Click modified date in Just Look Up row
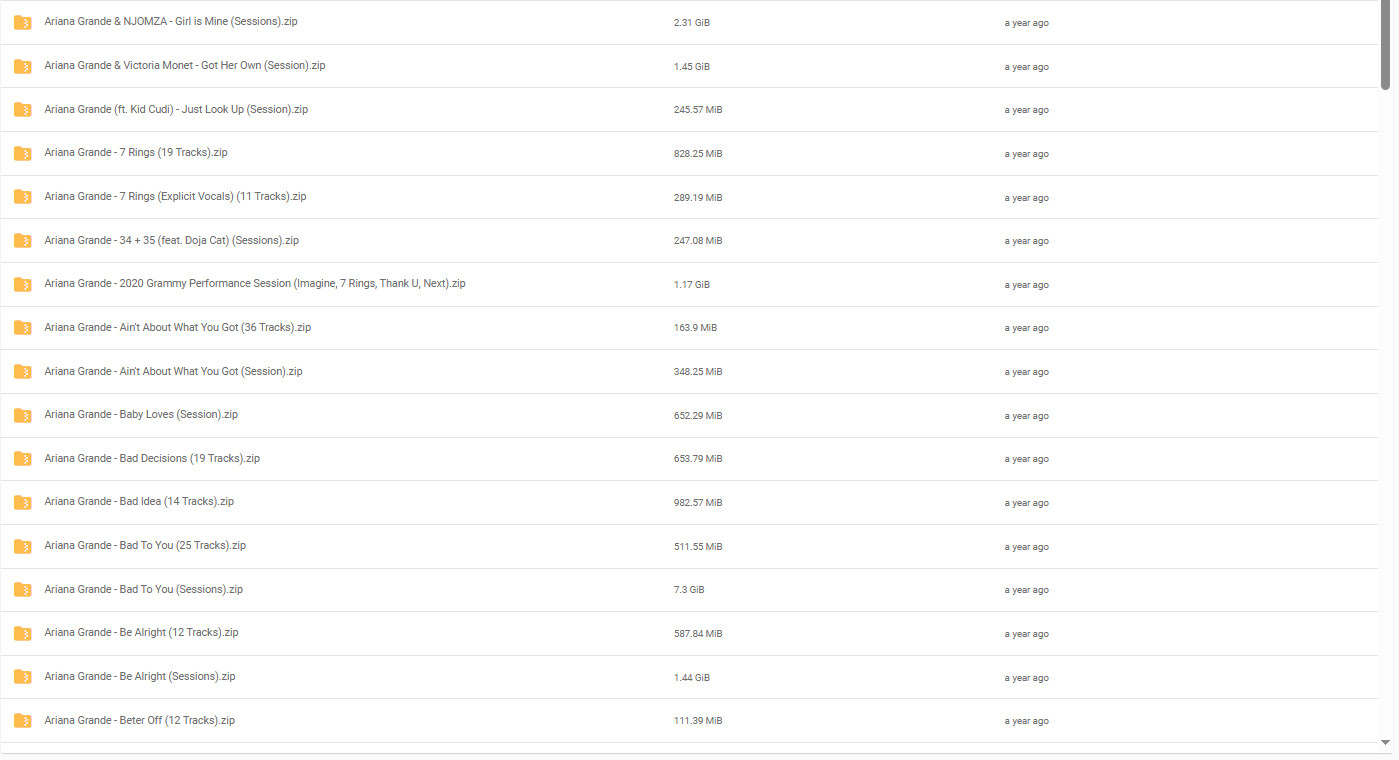This screenshot has width=1399, height=760. (x=1027, y=110)
